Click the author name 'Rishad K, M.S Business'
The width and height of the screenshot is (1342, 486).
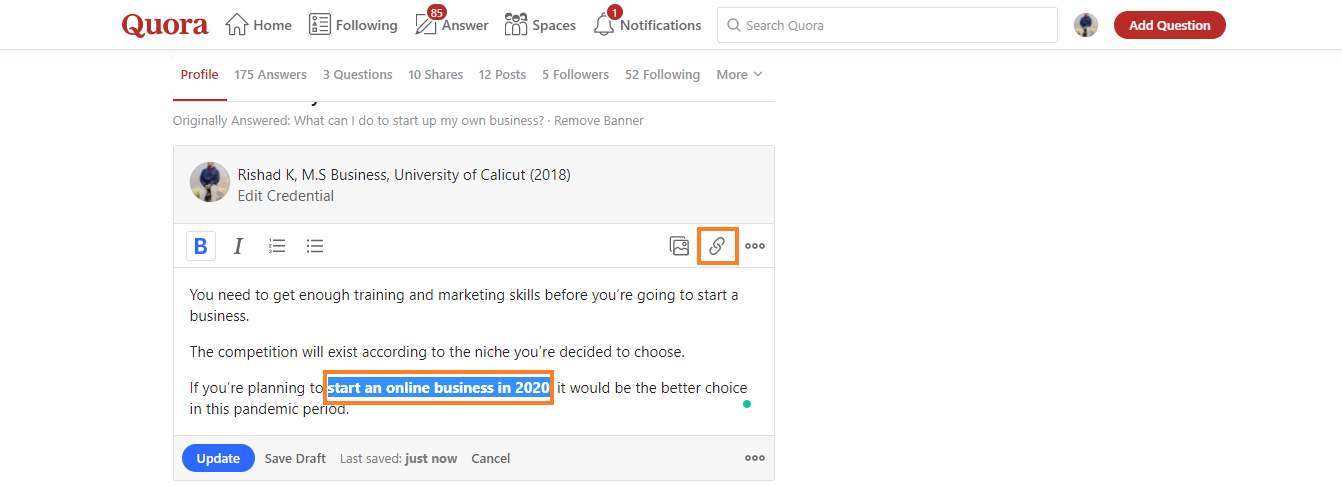313,174
